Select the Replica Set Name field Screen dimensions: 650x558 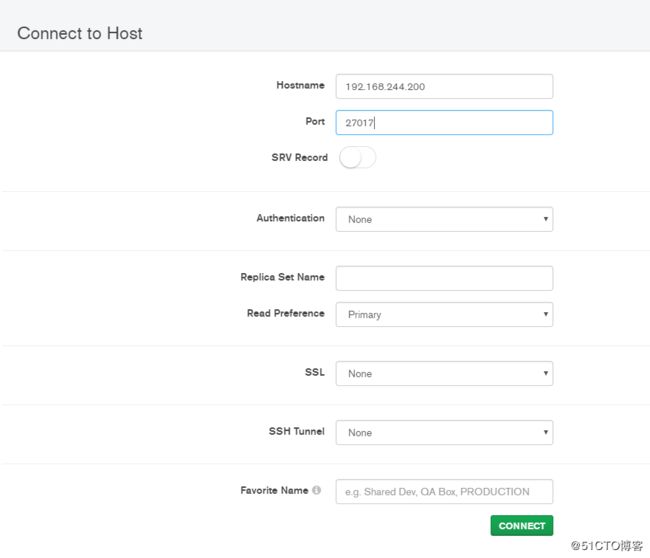coord(444,278)
